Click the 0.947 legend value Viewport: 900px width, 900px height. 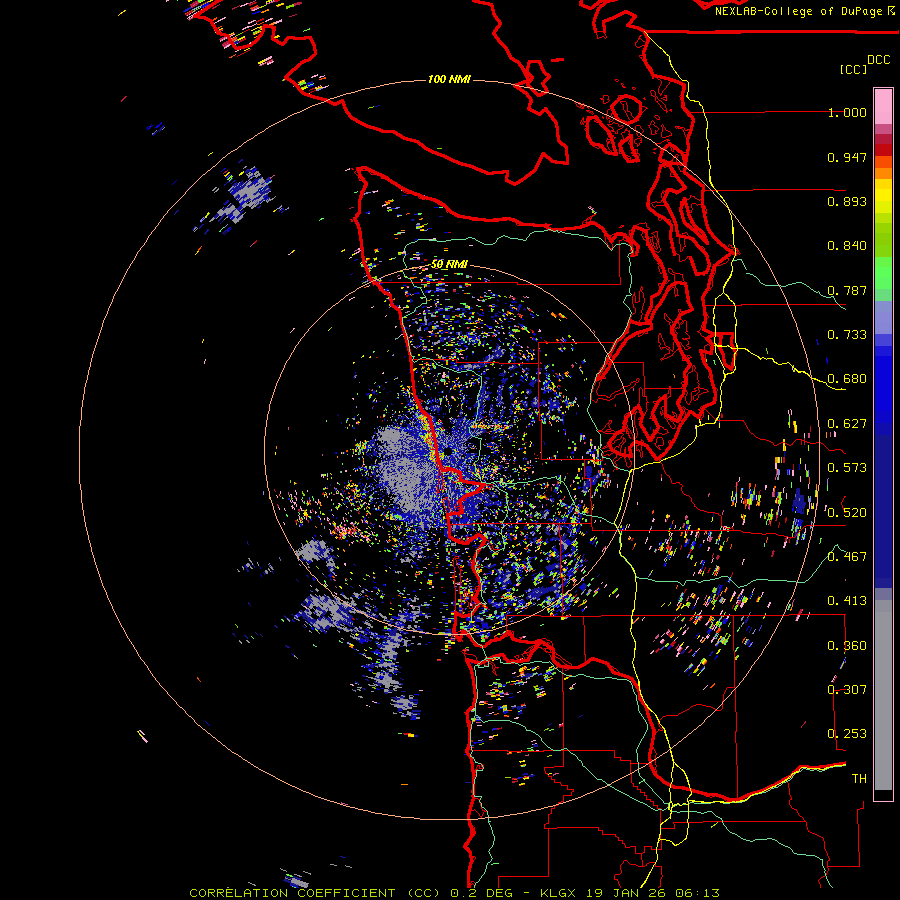(847, 157)
